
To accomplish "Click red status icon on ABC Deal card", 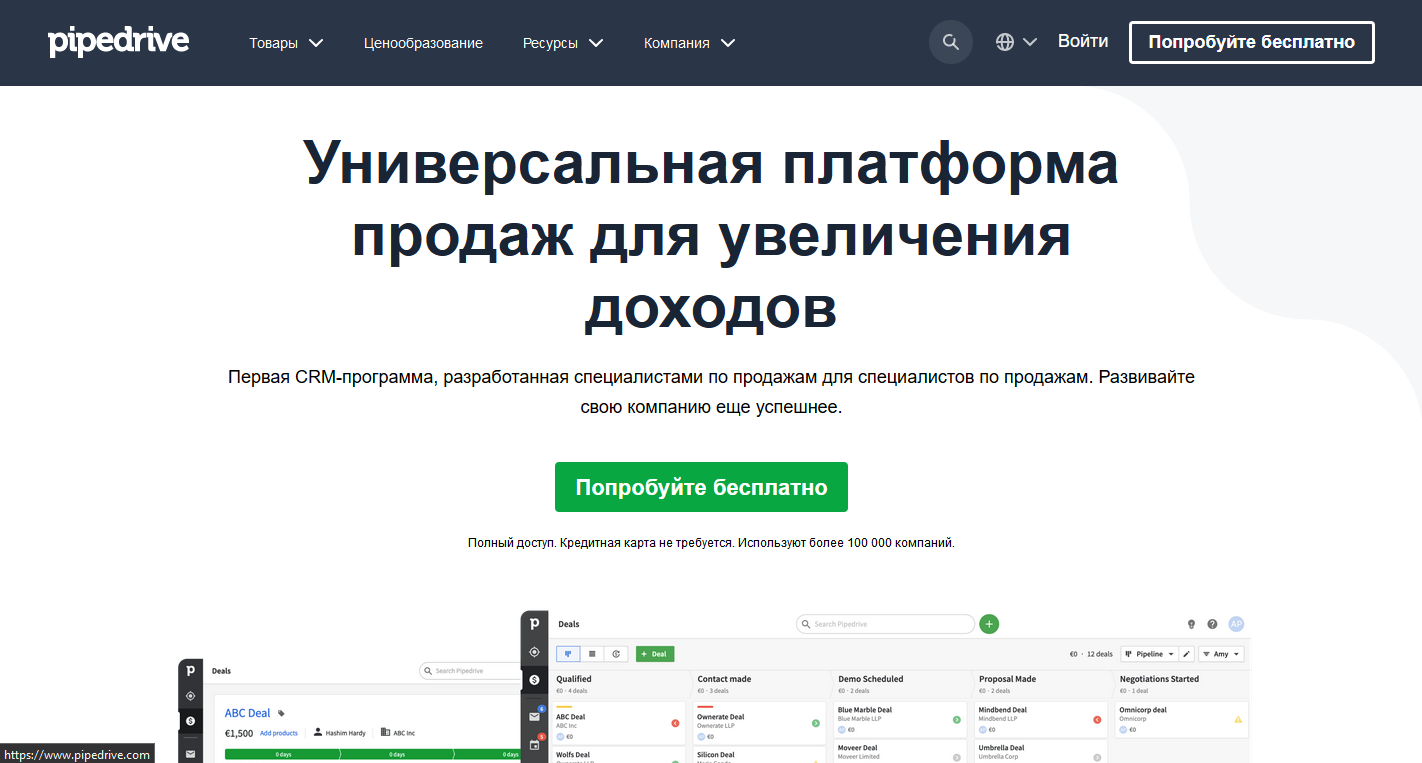I will pyautogui.click(x=675, y=723).
